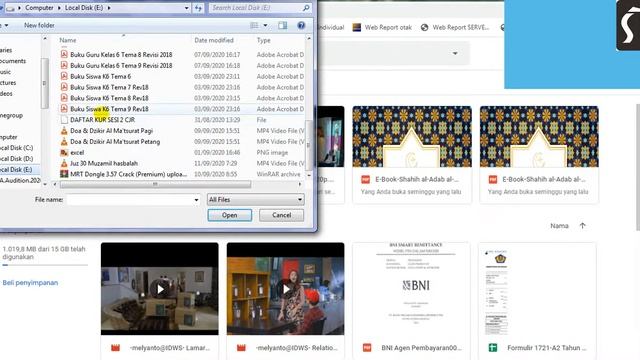Open the view options dropdown arrow

pyautogui.click(x=265, y=25)
